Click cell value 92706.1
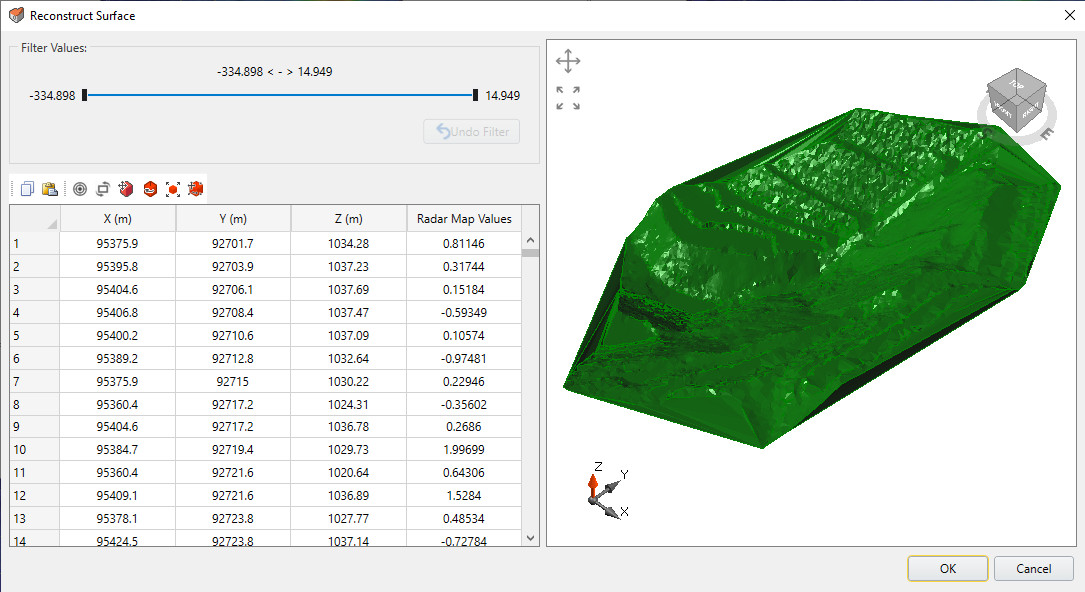 point(233,290)
